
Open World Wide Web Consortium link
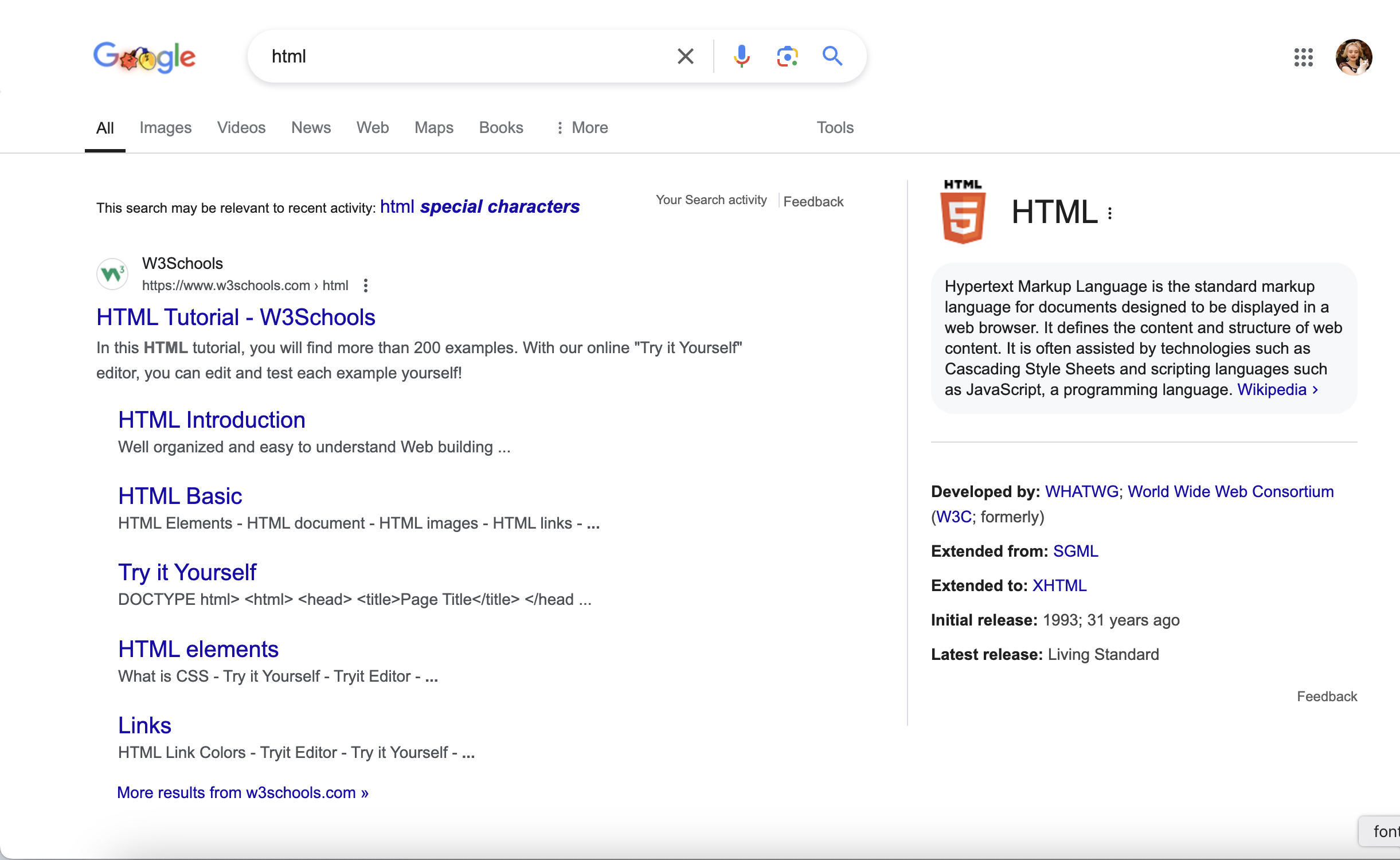(x=1230, y=492)
